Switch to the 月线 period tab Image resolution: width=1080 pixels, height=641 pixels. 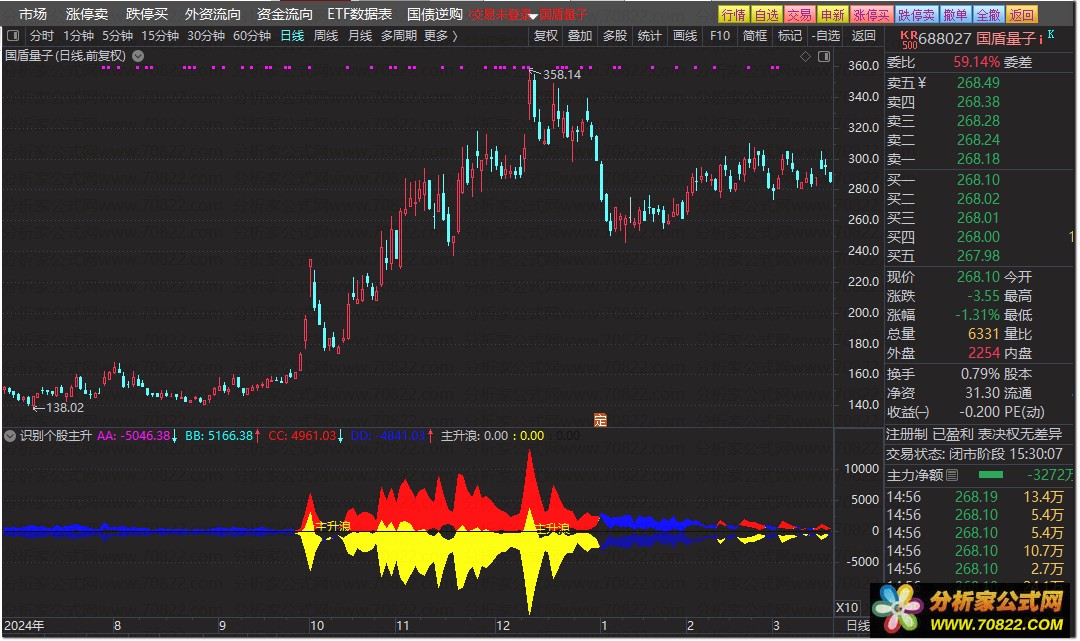tap(360, 35)
